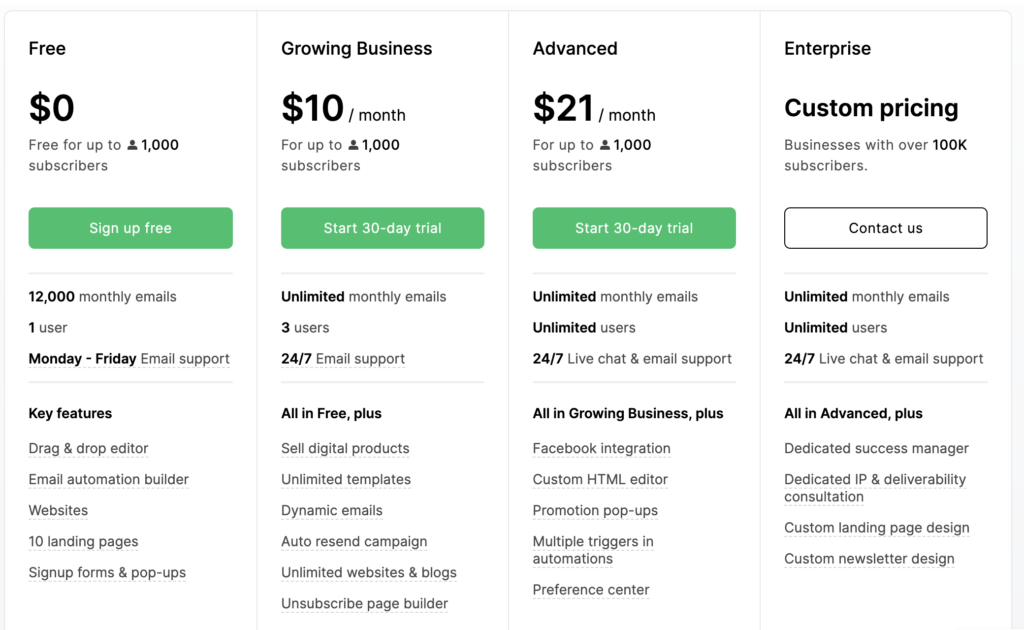The image size is (1024, 630).
Task: Click Unlimited templates feature link
Action: pos(345,480)
